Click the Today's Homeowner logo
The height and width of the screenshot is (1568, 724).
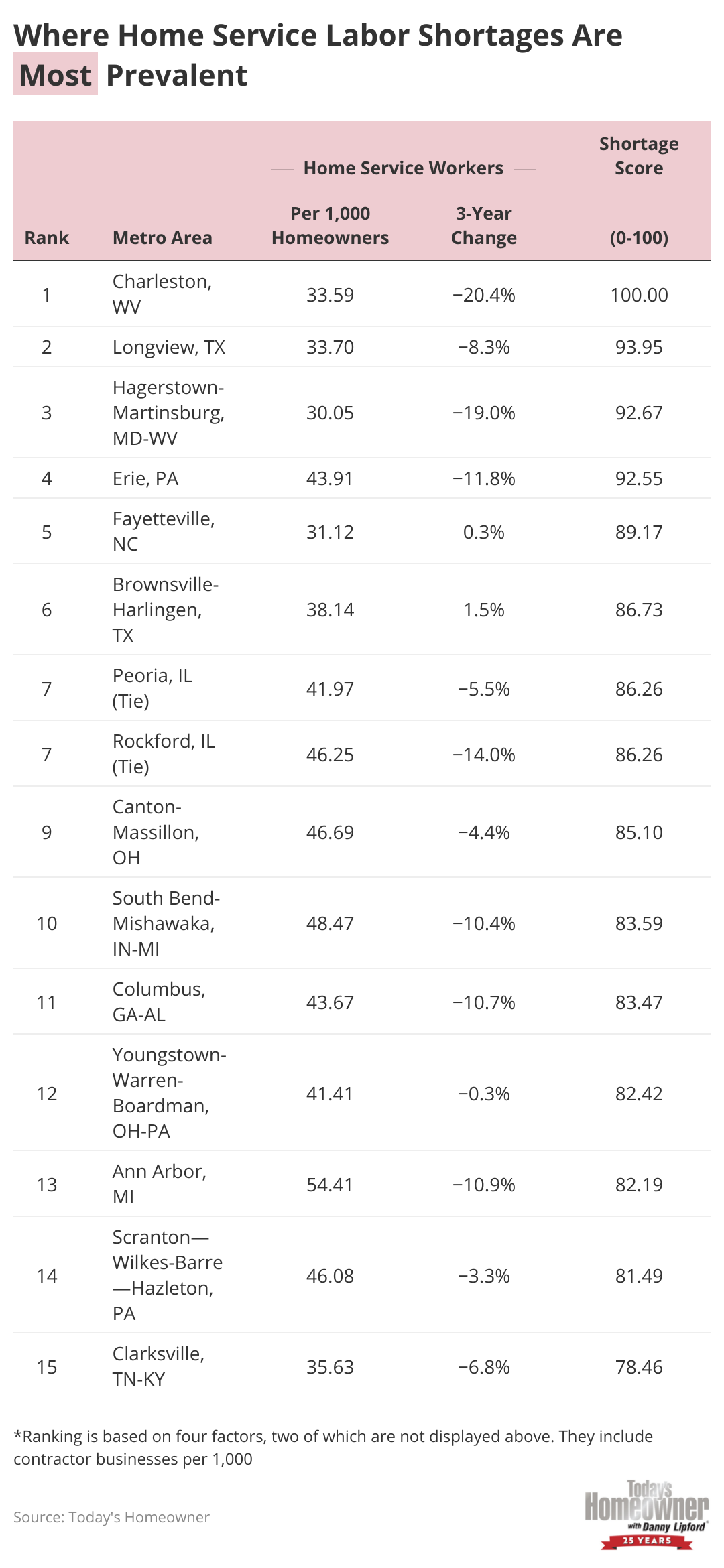(x=646, y=1513)
